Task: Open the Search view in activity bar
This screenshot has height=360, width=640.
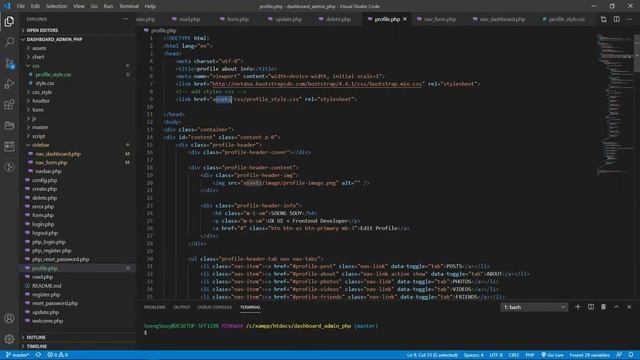Action: [x=9, y=42]
